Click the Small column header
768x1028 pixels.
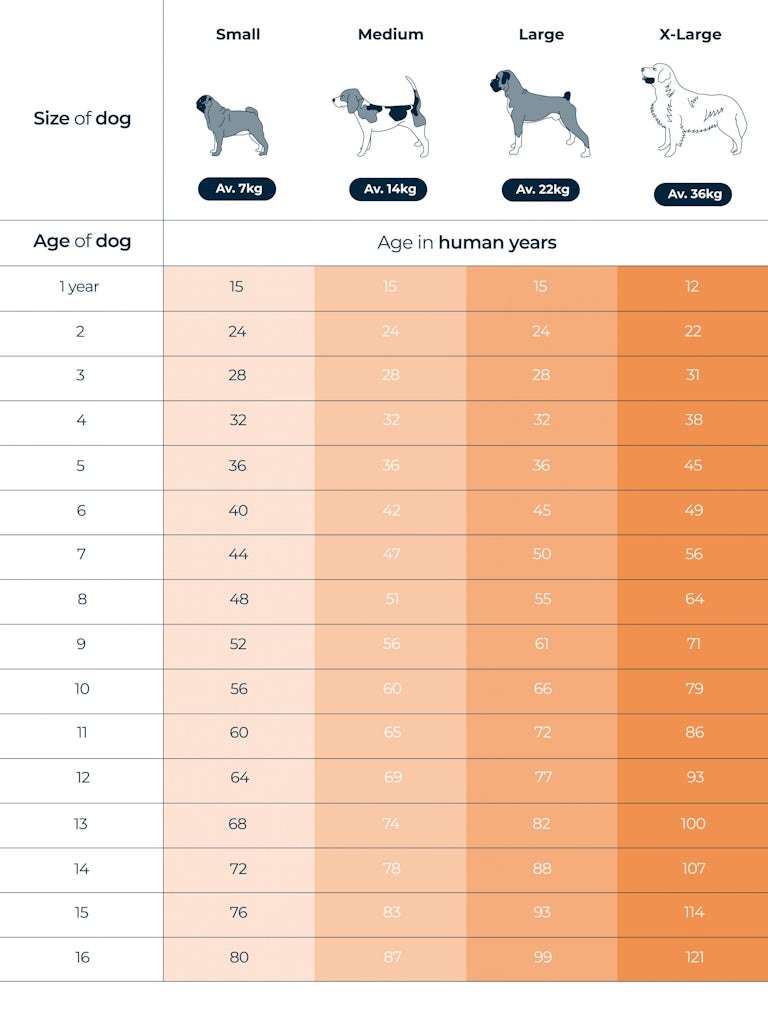(x=238, y=34)
